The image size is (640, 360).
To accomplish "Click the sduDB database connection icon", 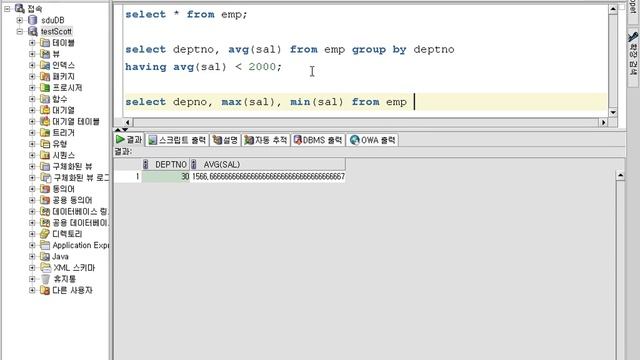I will coord(33,20).
